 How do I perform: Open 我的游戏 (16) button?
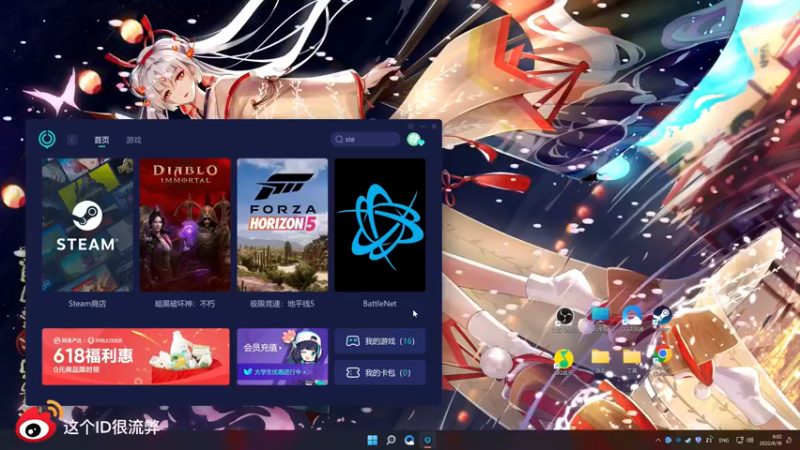(380, 341)
